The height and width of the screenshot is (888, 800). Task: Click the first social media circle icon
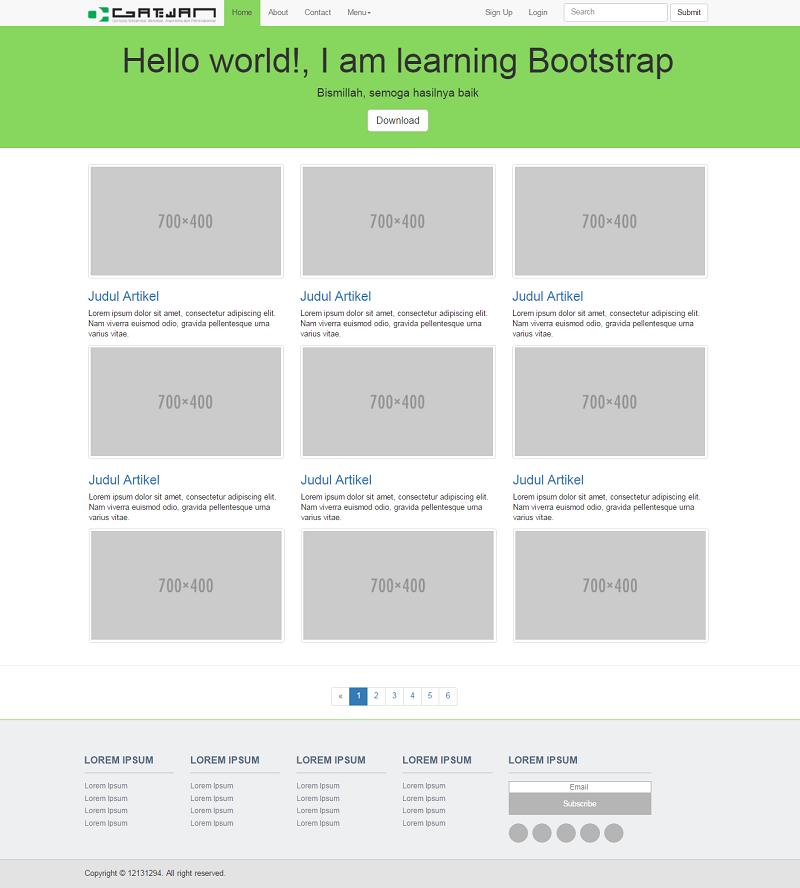(518, 832)
